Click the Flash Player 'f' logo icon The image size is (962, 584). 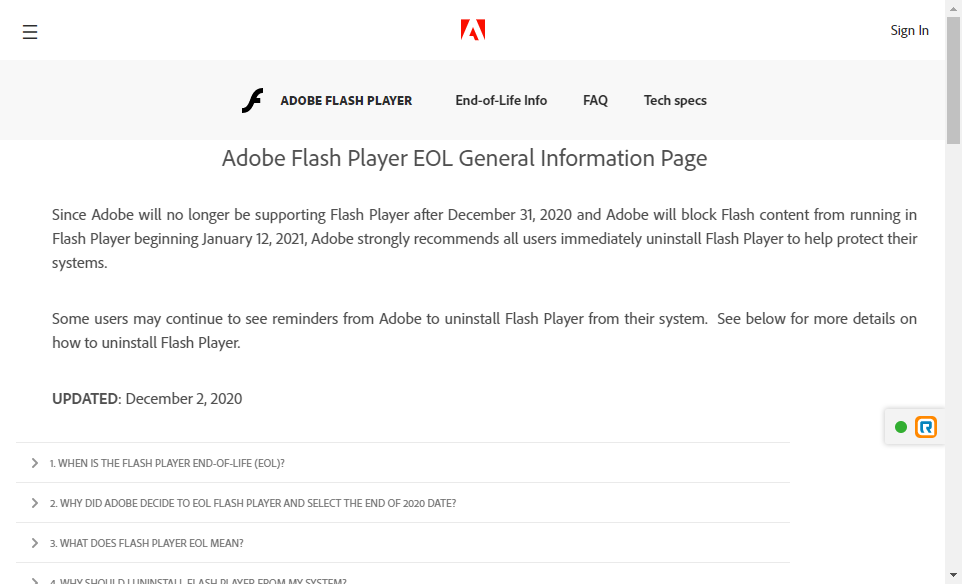pos(253,100)
